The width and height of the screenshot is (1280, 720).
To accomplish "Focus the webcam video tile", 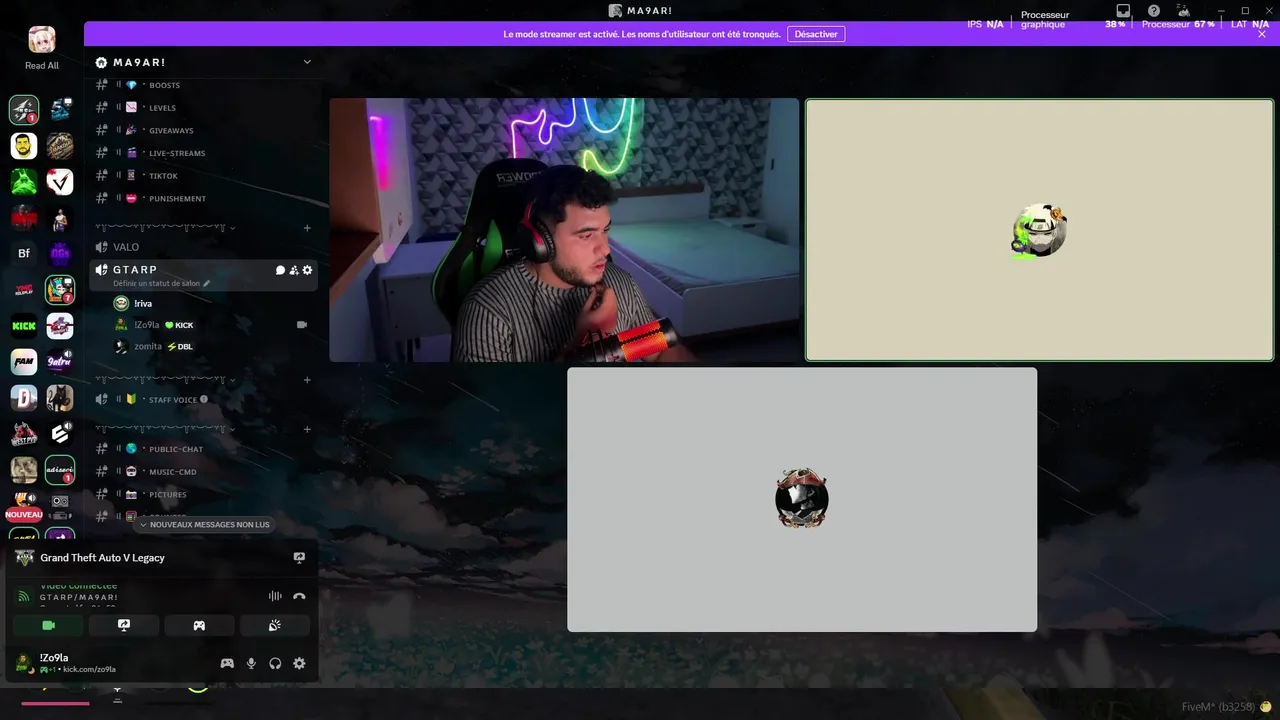I will (x=564, y=230).
